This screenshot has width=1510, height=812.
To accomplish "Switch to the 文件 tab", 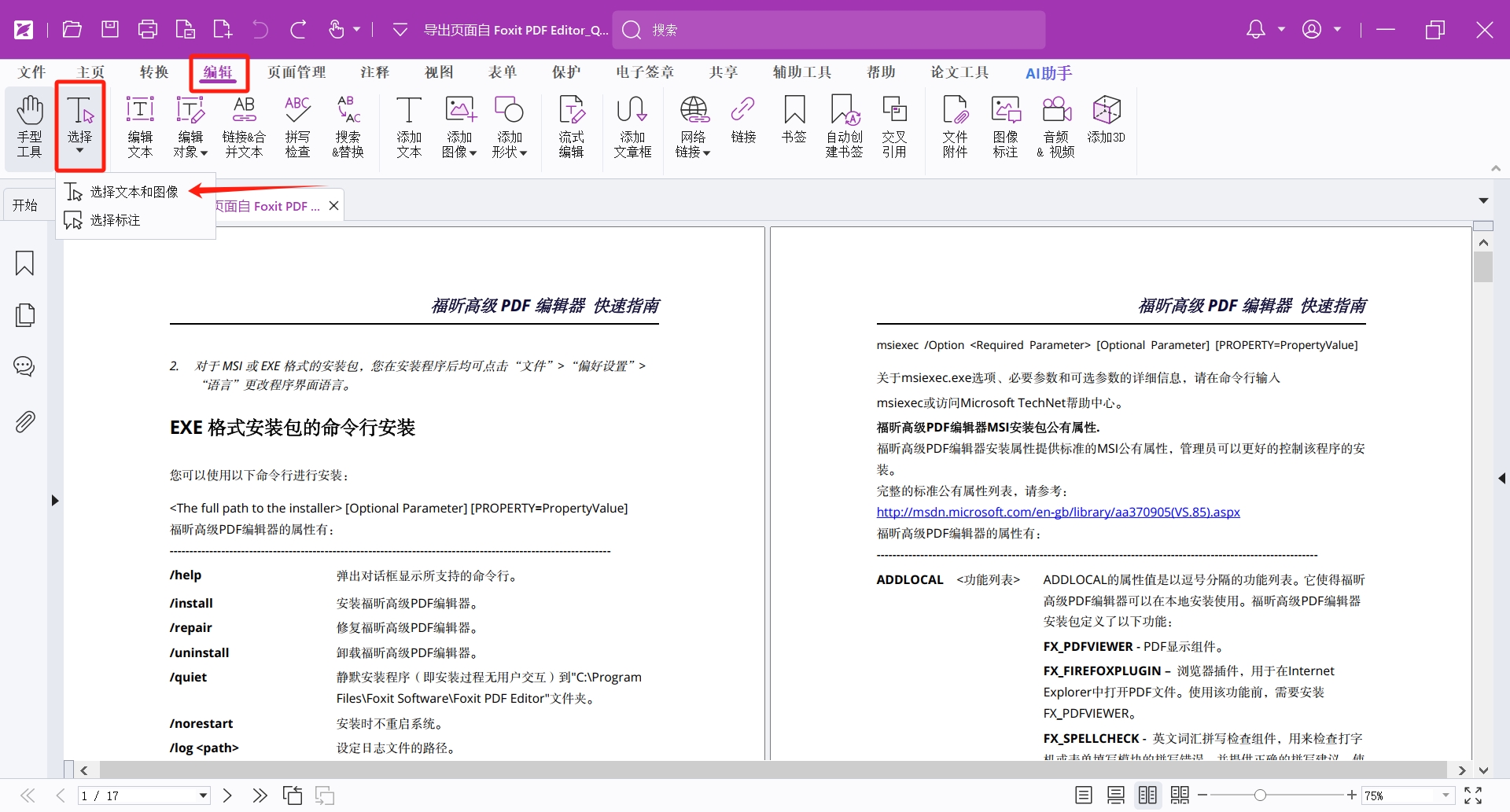I will pos(32,72).
